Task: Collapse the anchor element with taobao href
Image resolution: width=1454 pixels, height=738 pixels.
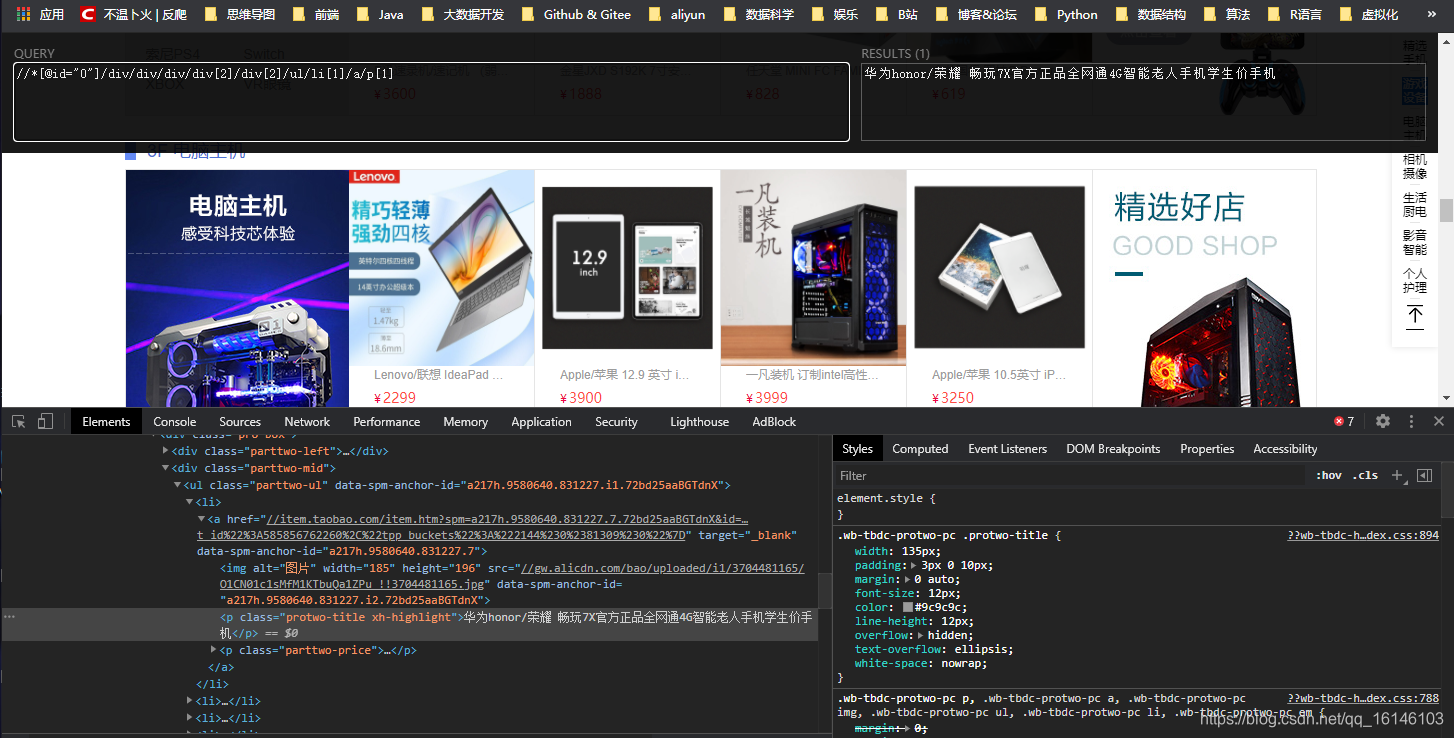Action: (x=201, y=520)
